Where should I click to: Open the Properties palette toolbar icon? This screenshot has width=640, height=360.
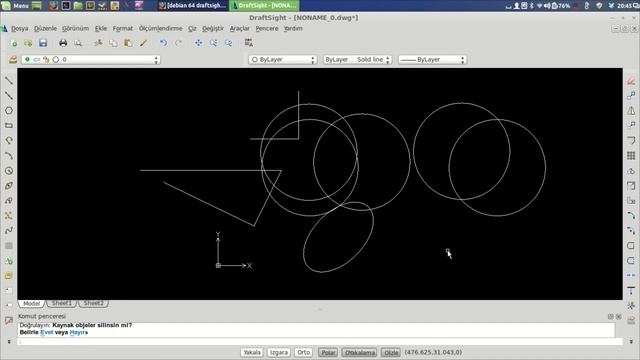pyautogui.click(x=249, y=43)
